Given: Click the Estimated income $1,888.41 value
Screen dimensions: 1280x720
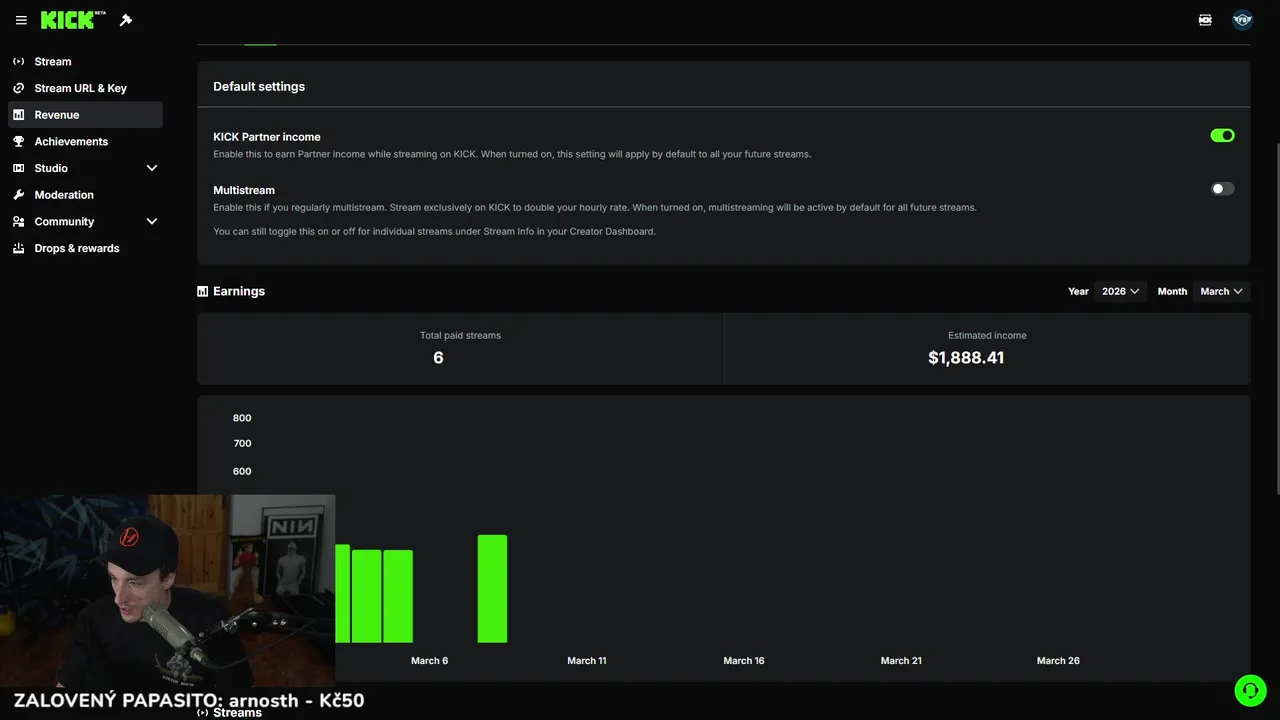Looking at the screenshot, I should [x=966, y=358].
